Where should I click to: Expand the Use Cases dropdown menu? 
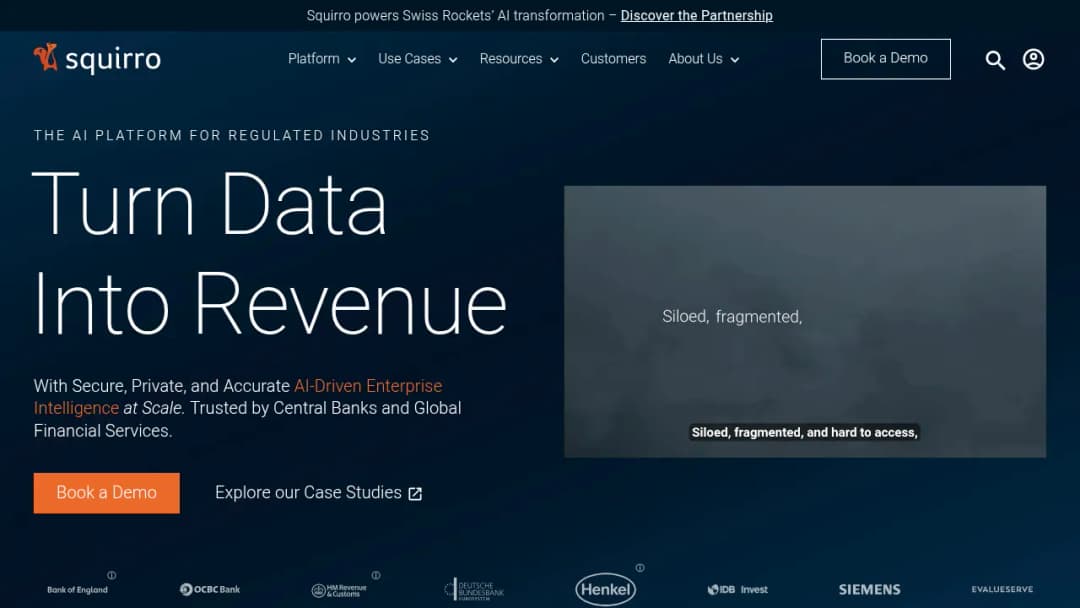pos(417,59)
